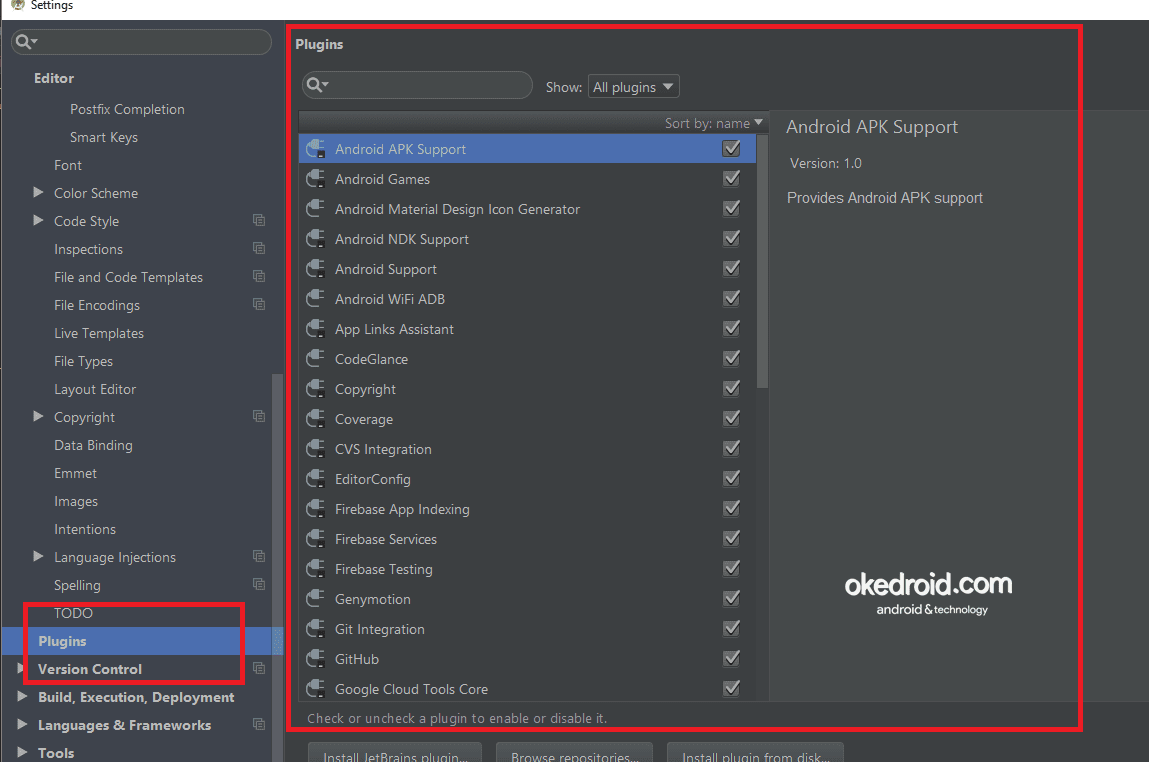Click the Git Integration plugin icon
The height and width of the screenshot is (762, 1149).
tap(314, 628)
